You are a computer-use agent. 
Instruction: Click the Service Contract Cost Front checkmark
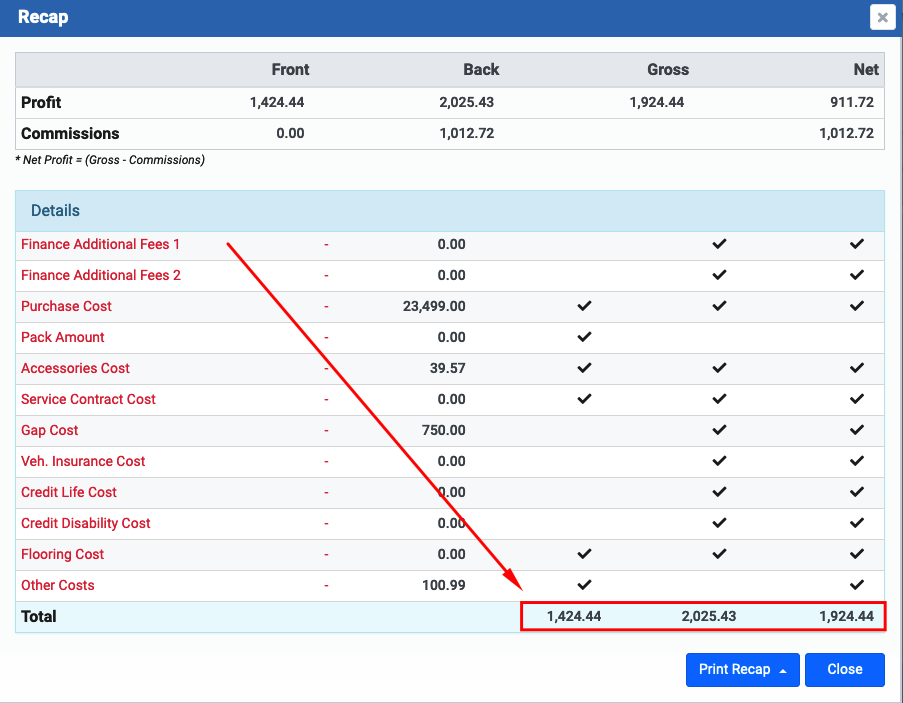pos(585,398)
